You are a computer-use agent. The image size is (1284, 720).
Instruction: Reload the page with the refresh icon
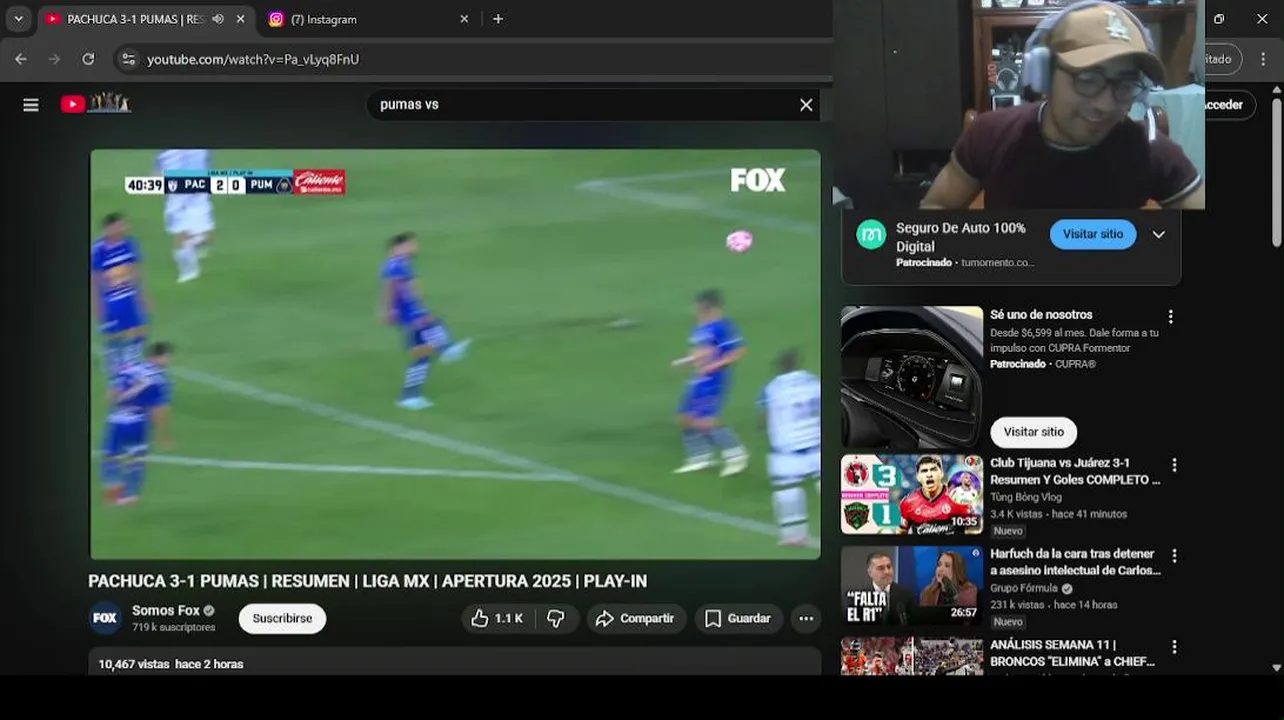[x=88, y=59]
